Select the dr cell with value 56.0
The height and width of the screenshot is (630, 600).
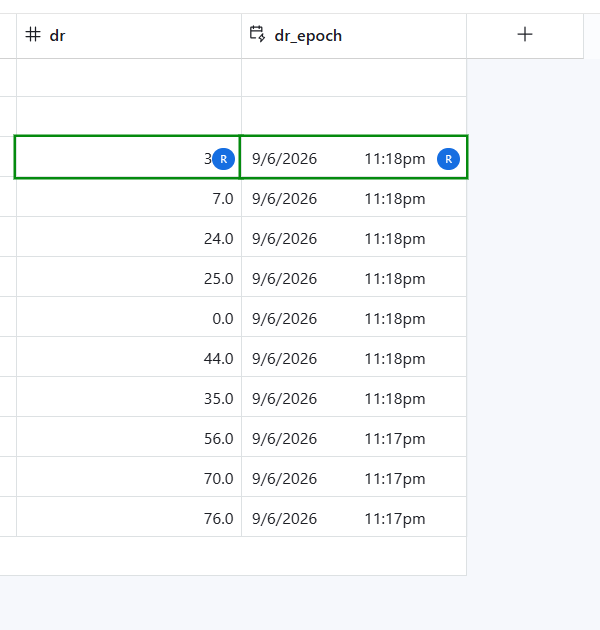(129, 437)
